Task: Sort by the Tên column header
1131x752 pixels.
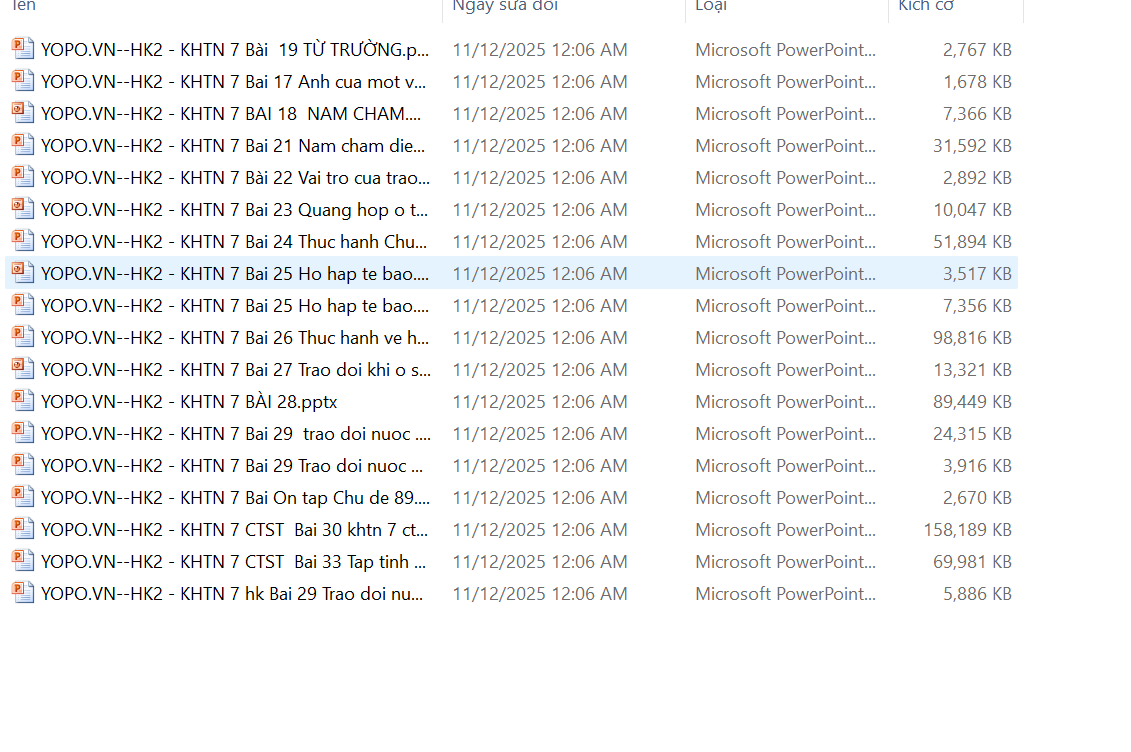Action: (x=24, y=6)
